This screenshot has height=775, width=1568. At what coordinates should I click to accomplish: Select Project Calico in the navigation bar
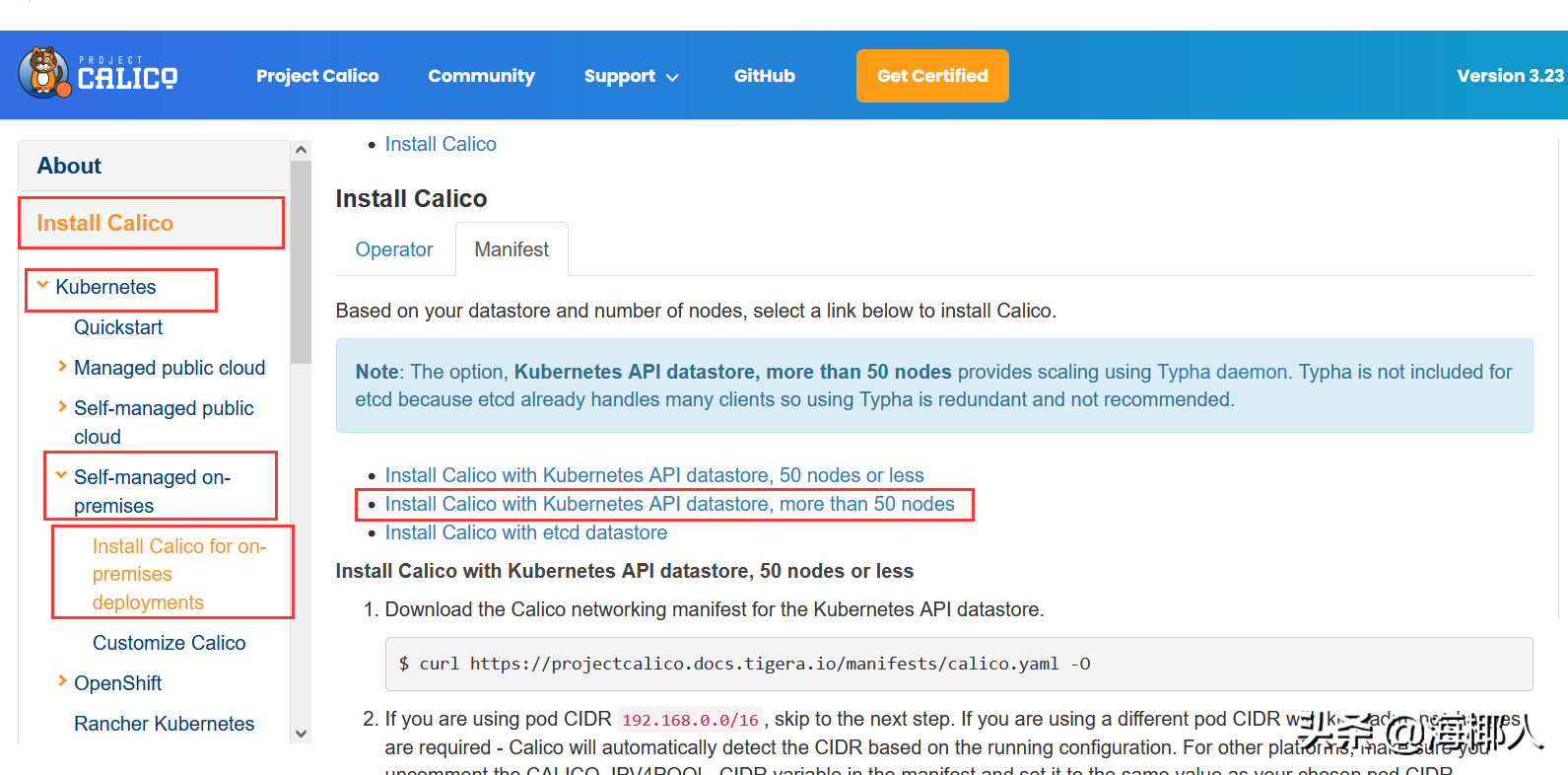(317, 76)
